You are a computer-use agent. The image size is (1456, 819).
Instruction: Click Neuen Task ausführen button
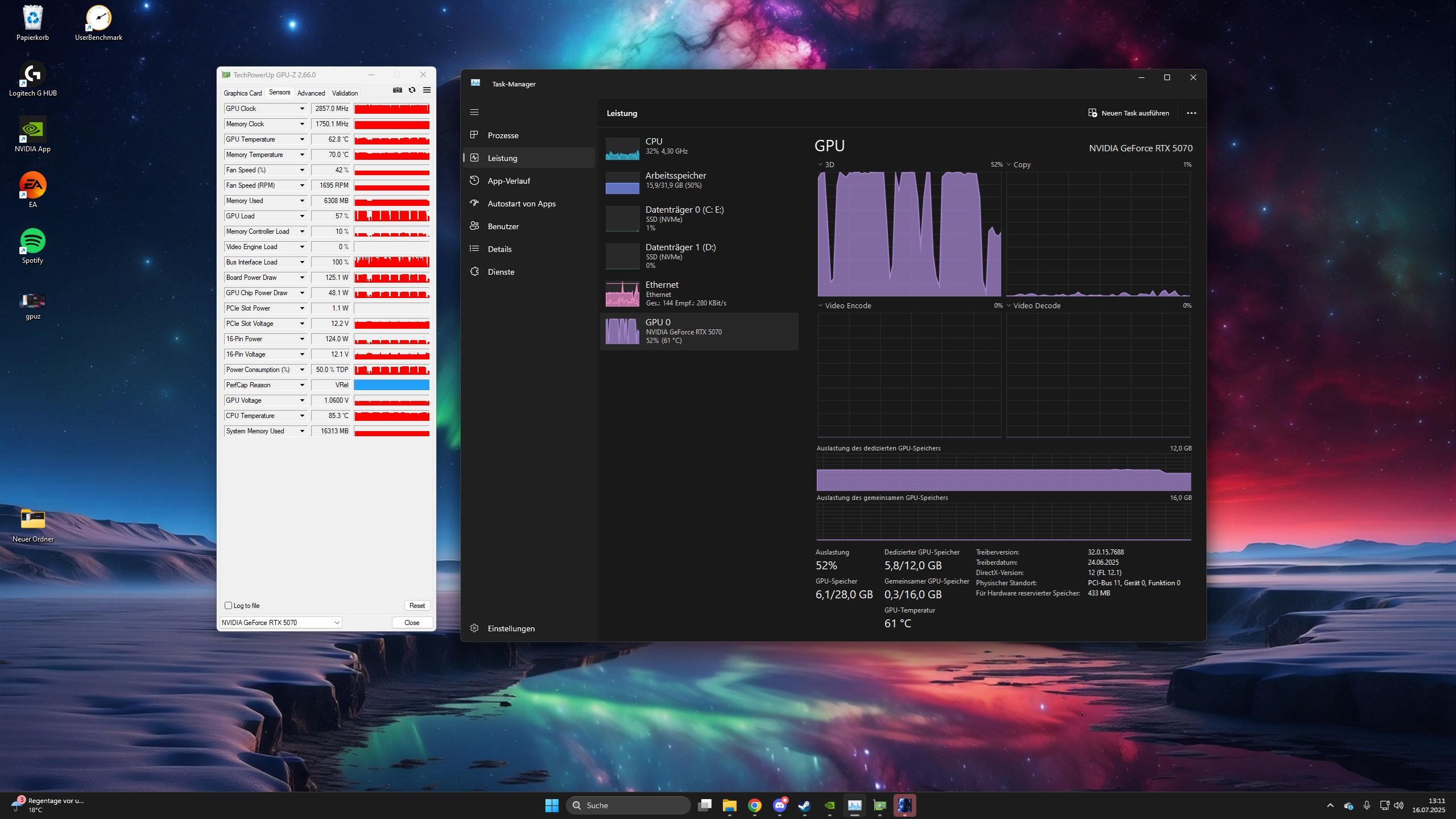click(1128, 113)
